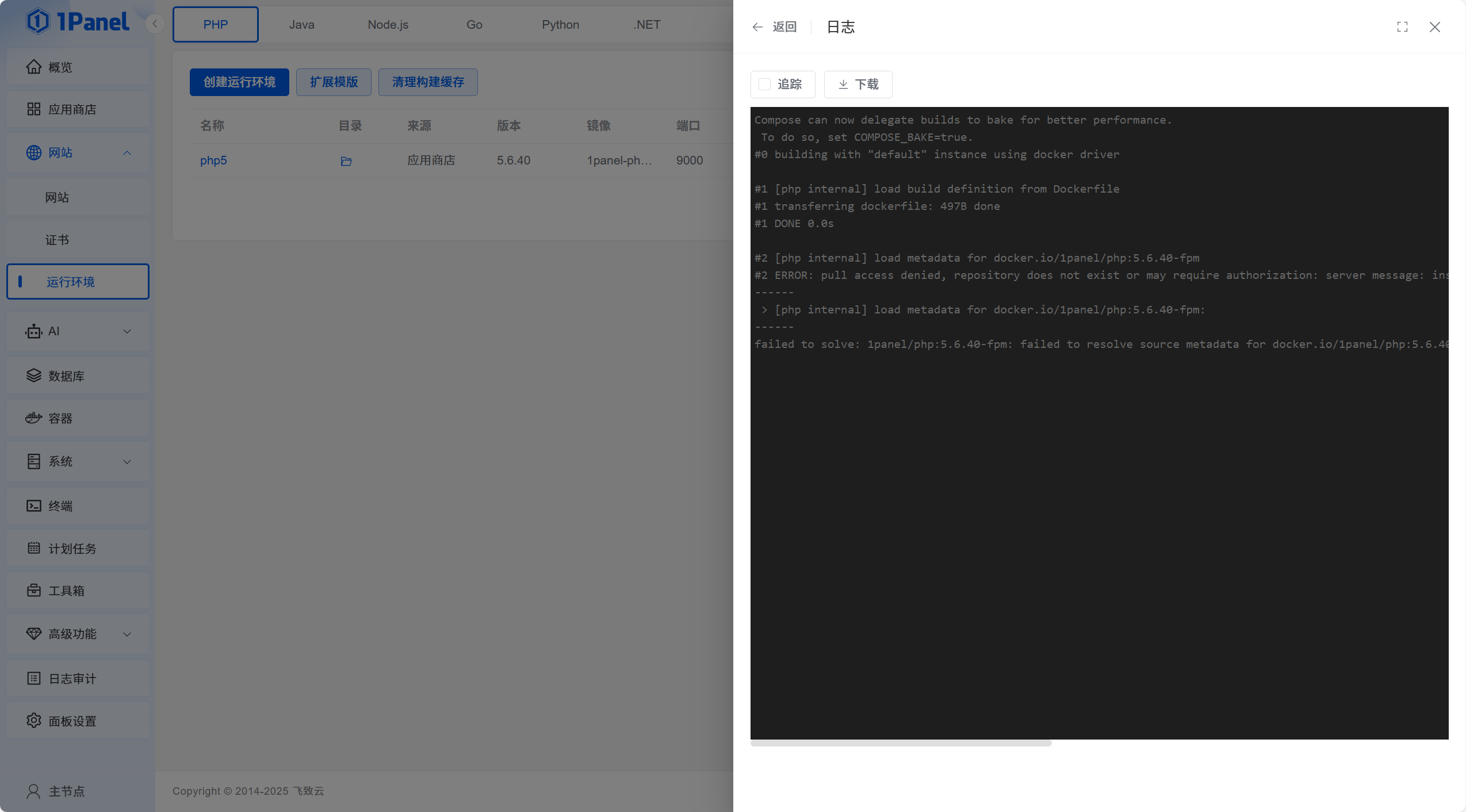The image size is (1466, 812).
Task: Toggle fullscreen of the log drawer
Action: click(1402, 27)
